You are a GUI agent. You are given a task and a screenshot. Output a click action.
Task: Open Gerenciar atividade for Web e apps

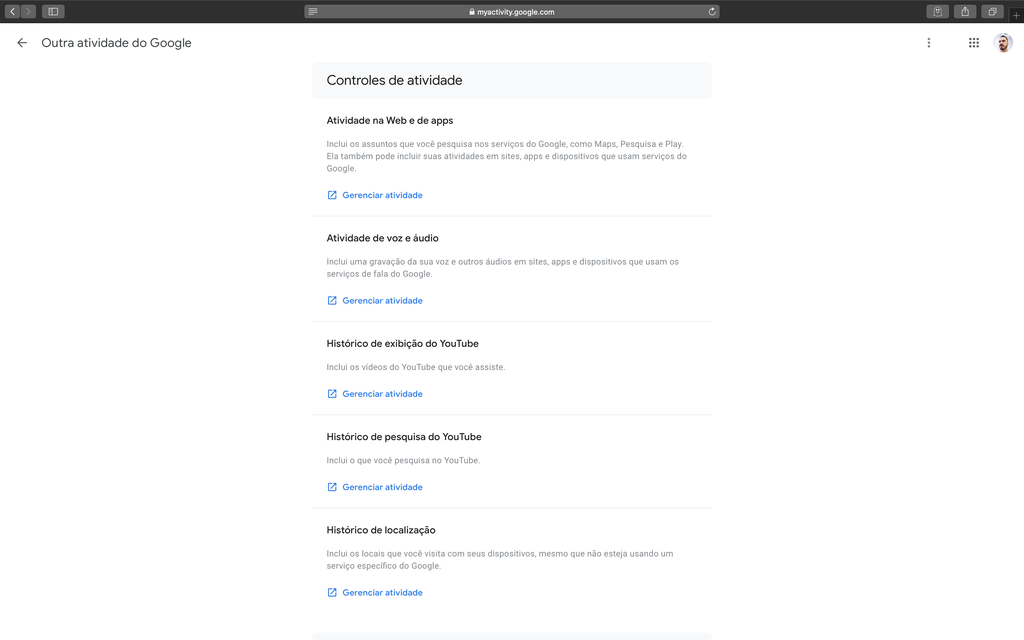pos(382,195)
